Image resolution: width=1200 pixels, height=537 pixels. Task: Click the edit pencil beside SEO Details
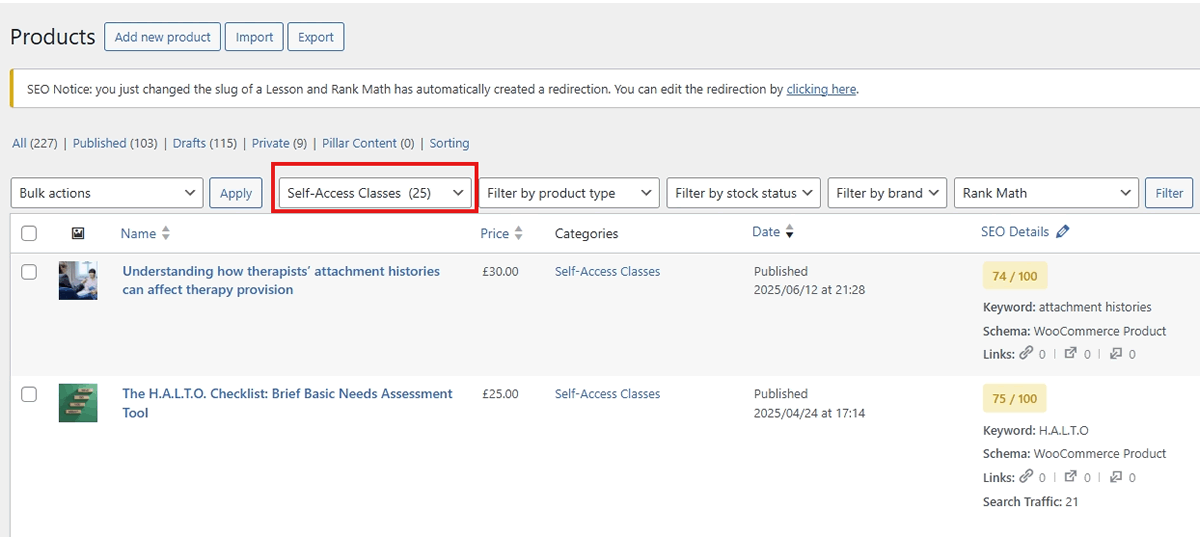point(1062,232)
